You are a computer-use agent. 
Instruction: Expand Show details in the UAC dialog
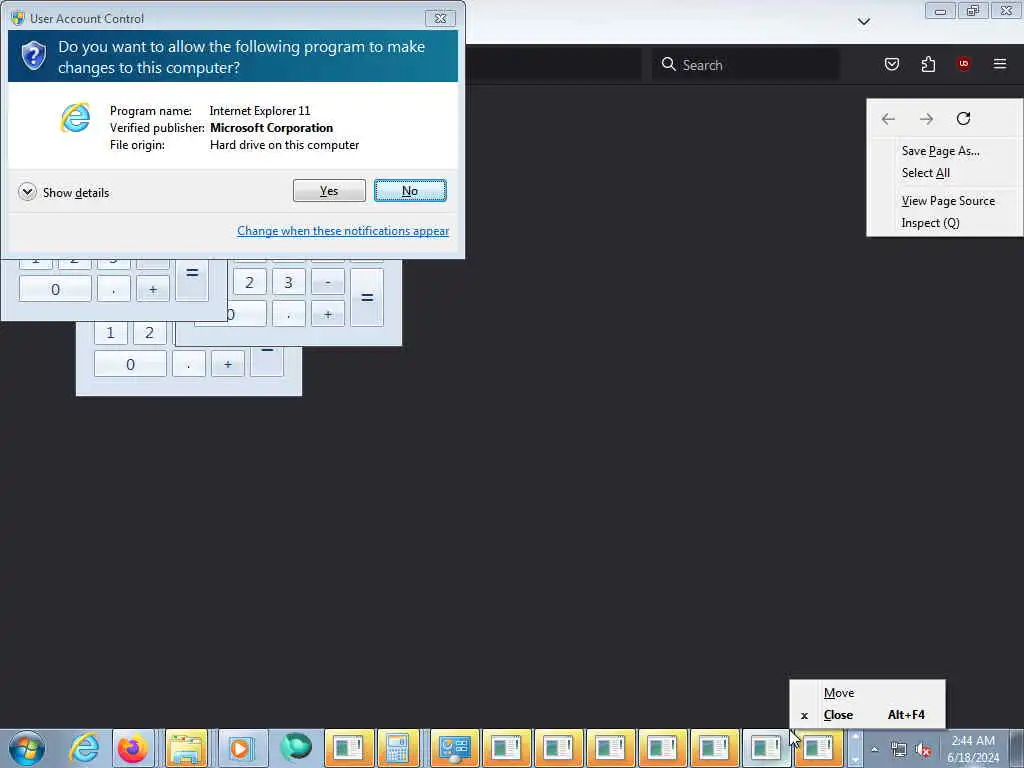pyautogui.click(x=63, y=192)
